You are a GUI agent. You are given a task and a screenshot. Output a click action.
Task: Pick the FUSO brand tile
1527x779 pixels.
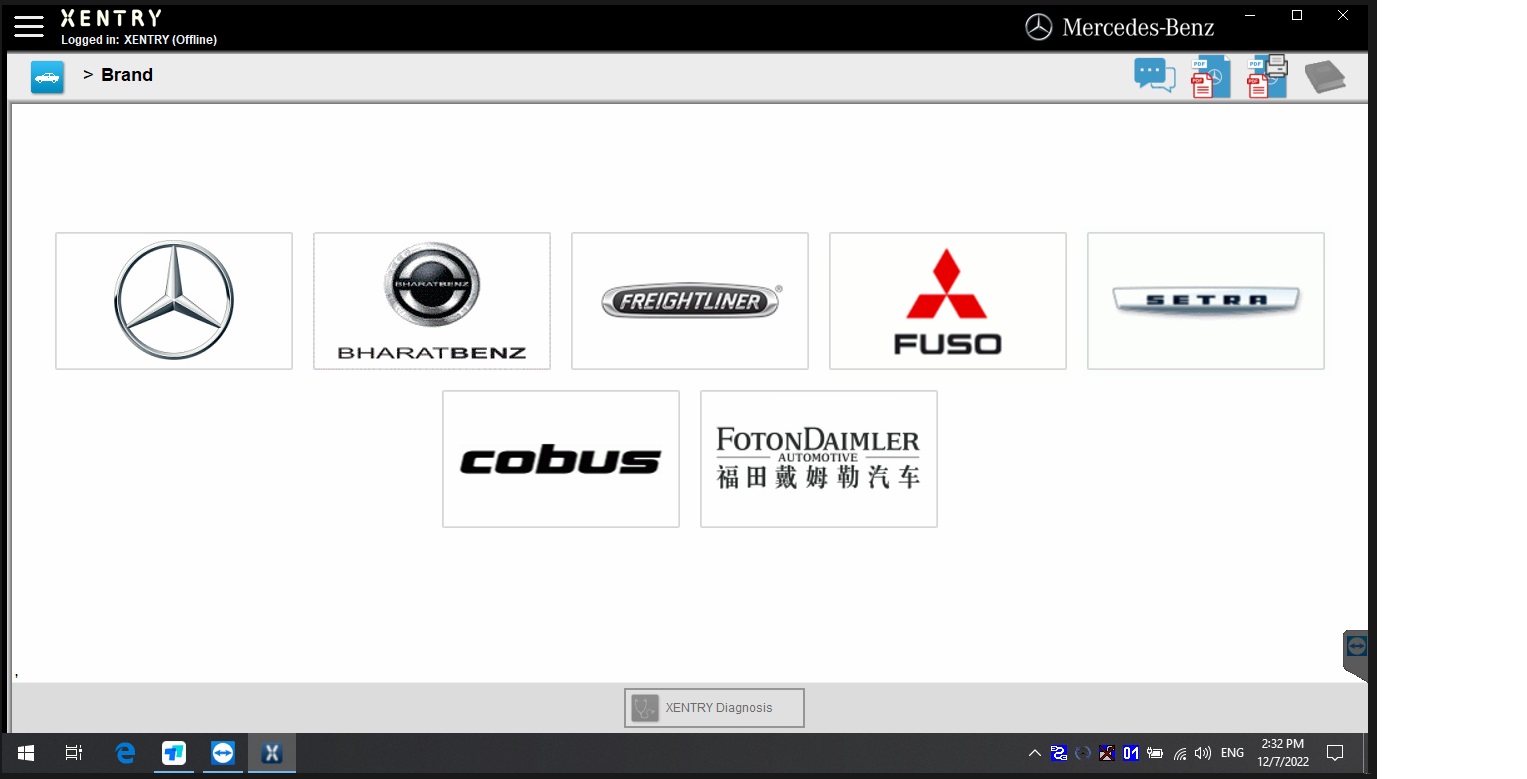[948, 301]
